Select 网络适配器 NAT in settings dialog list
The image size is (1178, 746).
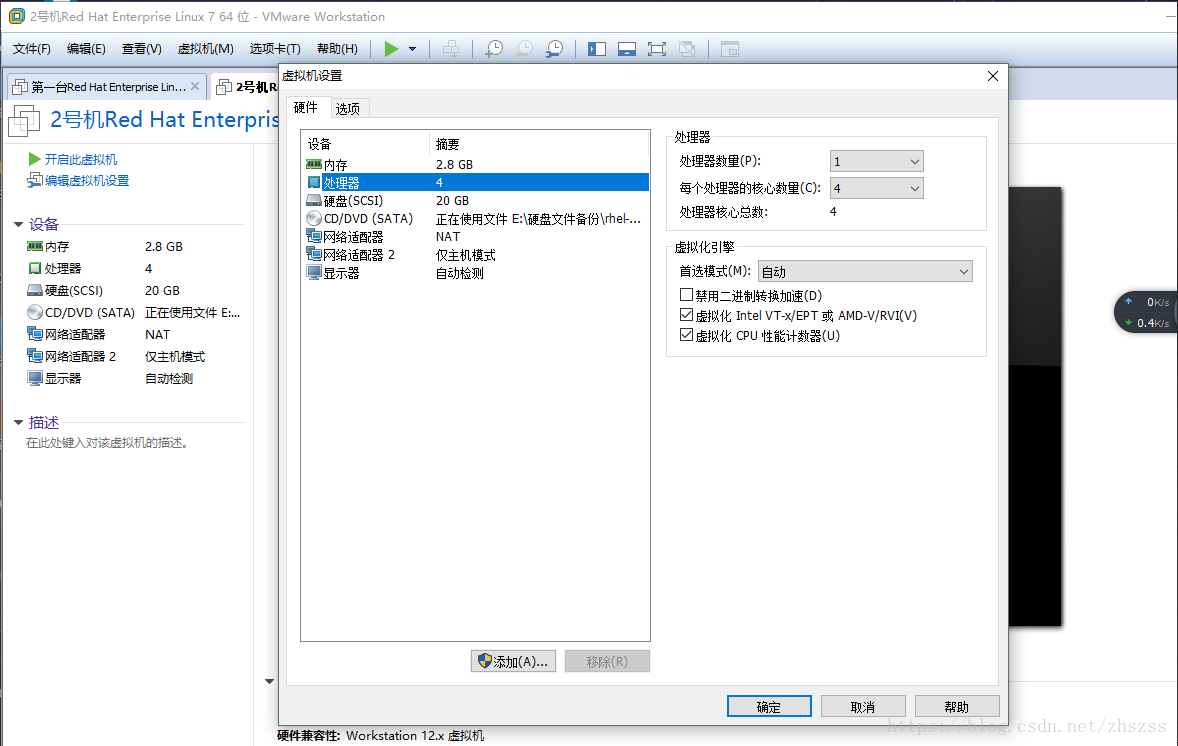click(476, 237)
